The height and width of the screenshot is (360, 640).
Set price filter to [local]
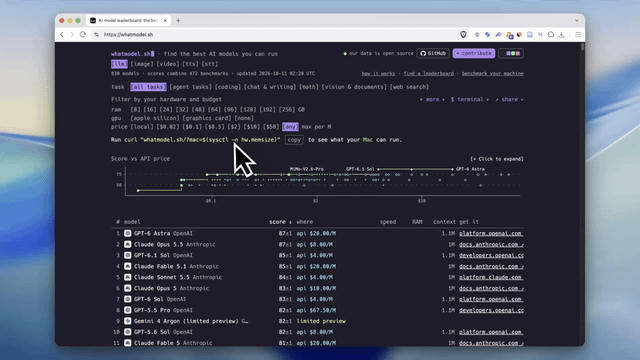pyautogui.click(x=142, y=127)
